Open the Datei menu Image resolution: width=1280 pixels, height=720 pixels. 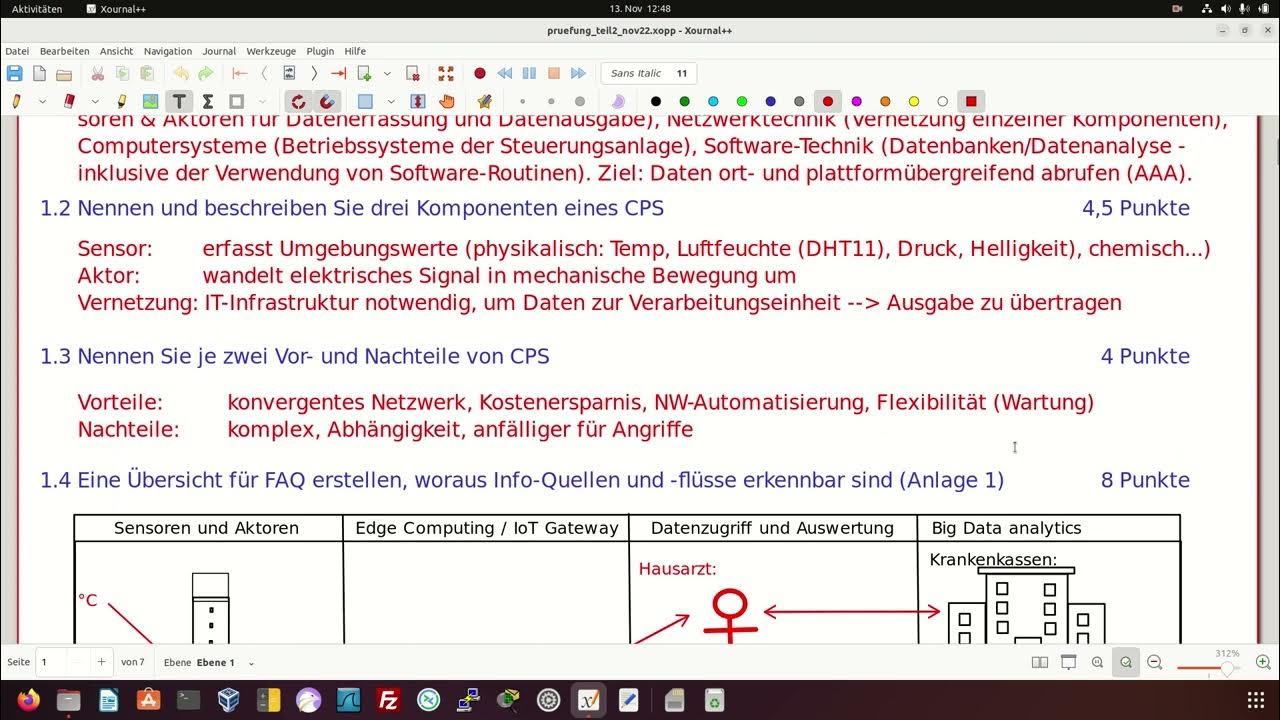click(17, 51)
